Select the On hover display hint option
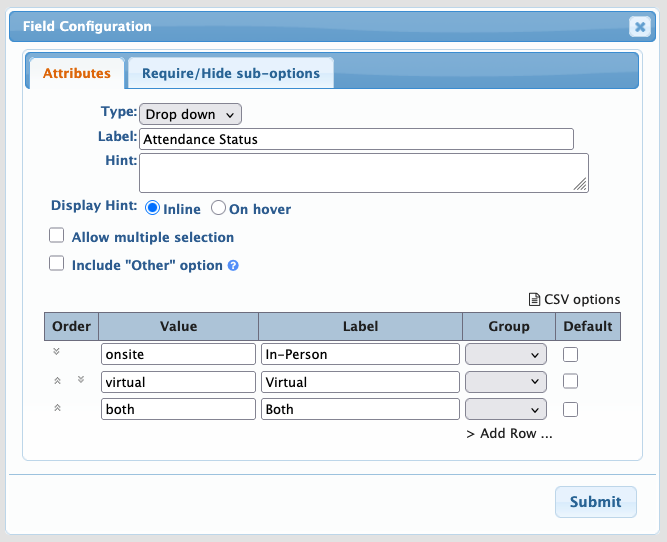 [x=218, y=209]
